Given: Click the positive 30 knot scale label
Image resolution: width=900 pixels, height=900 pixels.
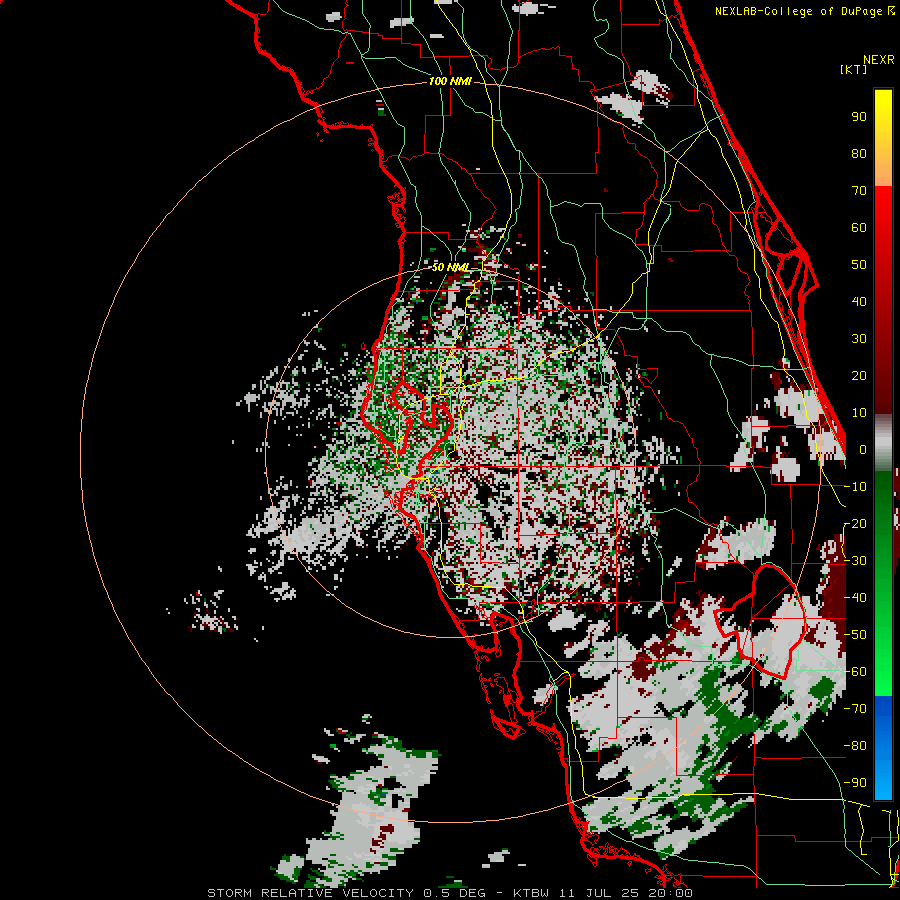Looking at the screenshot, I should click(x=859, y=339).
